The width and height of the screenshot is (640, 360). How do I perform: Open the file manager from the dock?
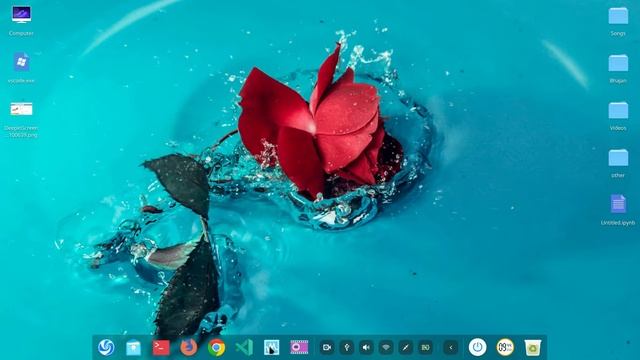[133, 347]
